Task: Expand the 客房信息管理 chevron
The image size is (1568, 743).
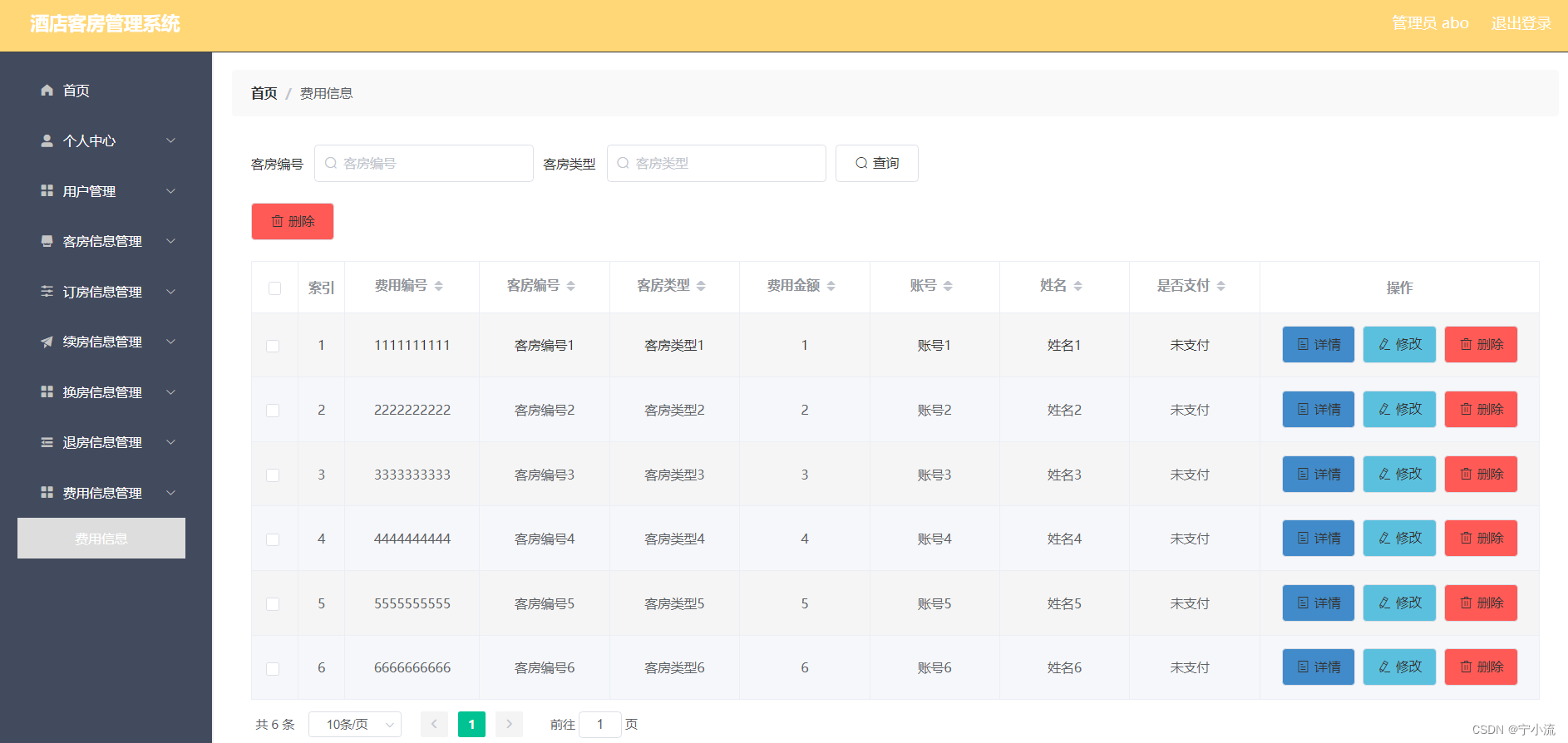Action: pyautogui.click(x=170, y=241)
